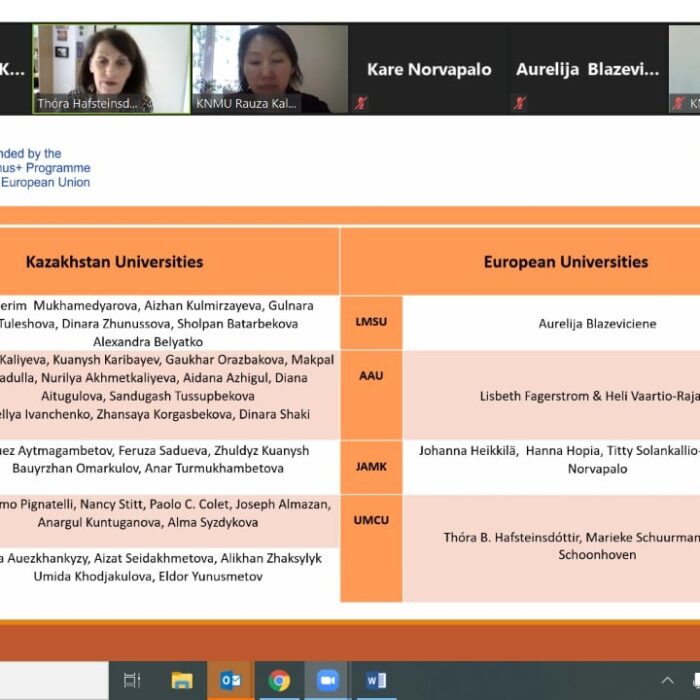Click the "Kazakhstan Universities" table header
The height and width of the screenshot is (700, 700).
click(x=114, y=262)
